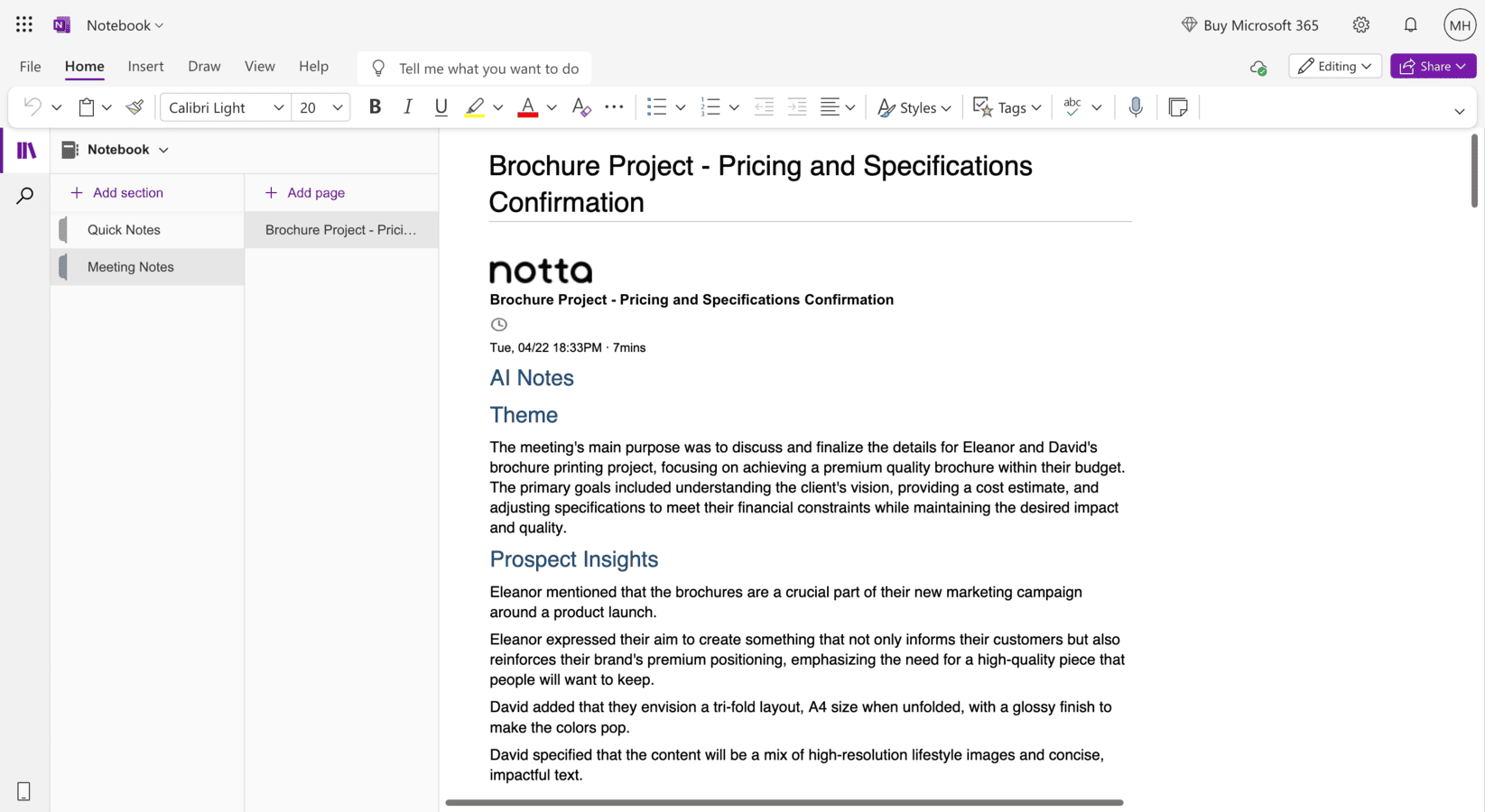Toggle italic formatting

pyautogui.click(x=408, y=107)
